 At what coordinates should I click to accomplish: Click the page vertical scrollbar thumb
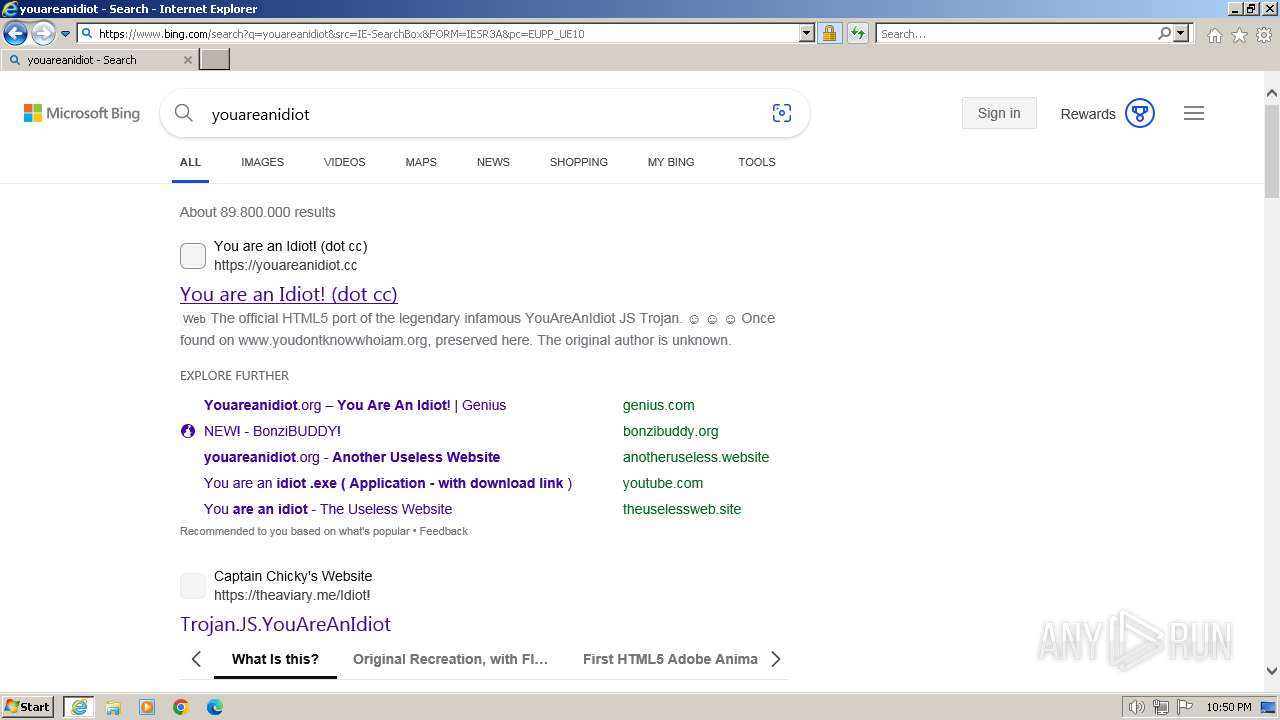point(1272,150)
